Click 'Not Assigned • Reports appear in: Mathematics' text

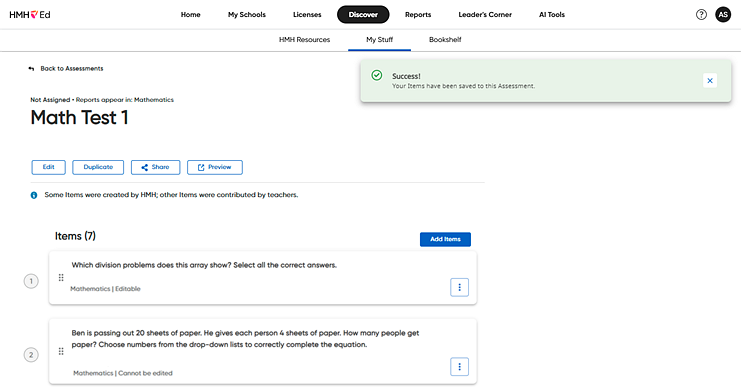coord(102,100)
